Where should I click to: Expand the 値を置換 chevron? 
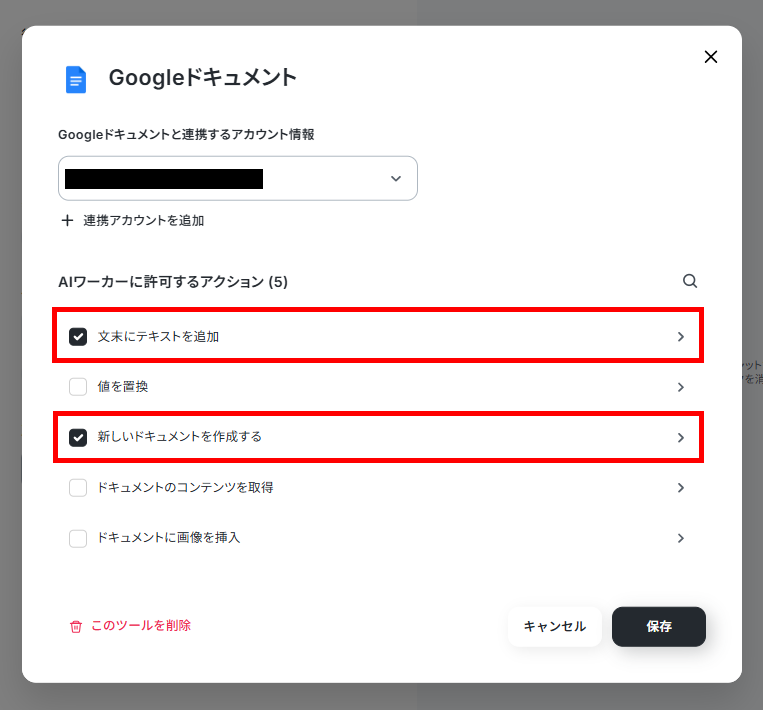pyautogui.click(x=681, y=387)
